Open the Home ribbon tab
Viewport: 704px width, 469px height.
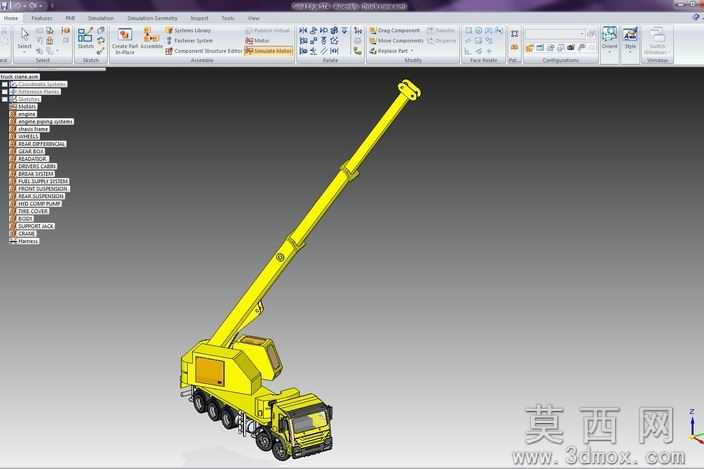pos(11,18)
